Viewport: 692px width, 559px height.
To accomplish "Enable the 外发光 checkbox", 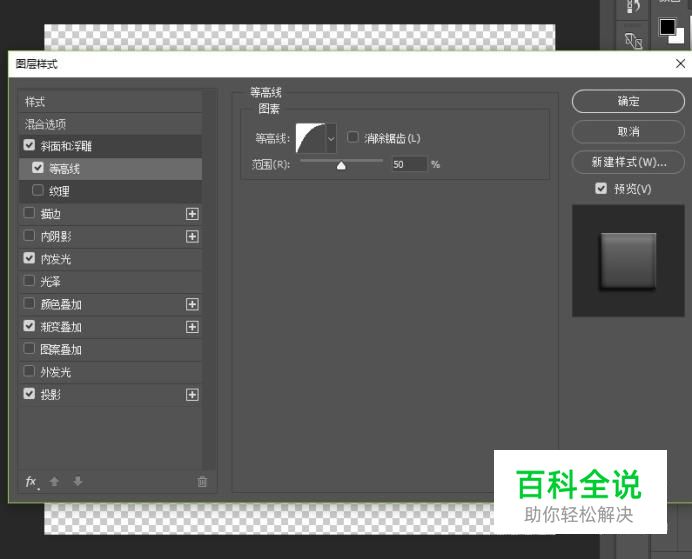I will pos(29,371).
